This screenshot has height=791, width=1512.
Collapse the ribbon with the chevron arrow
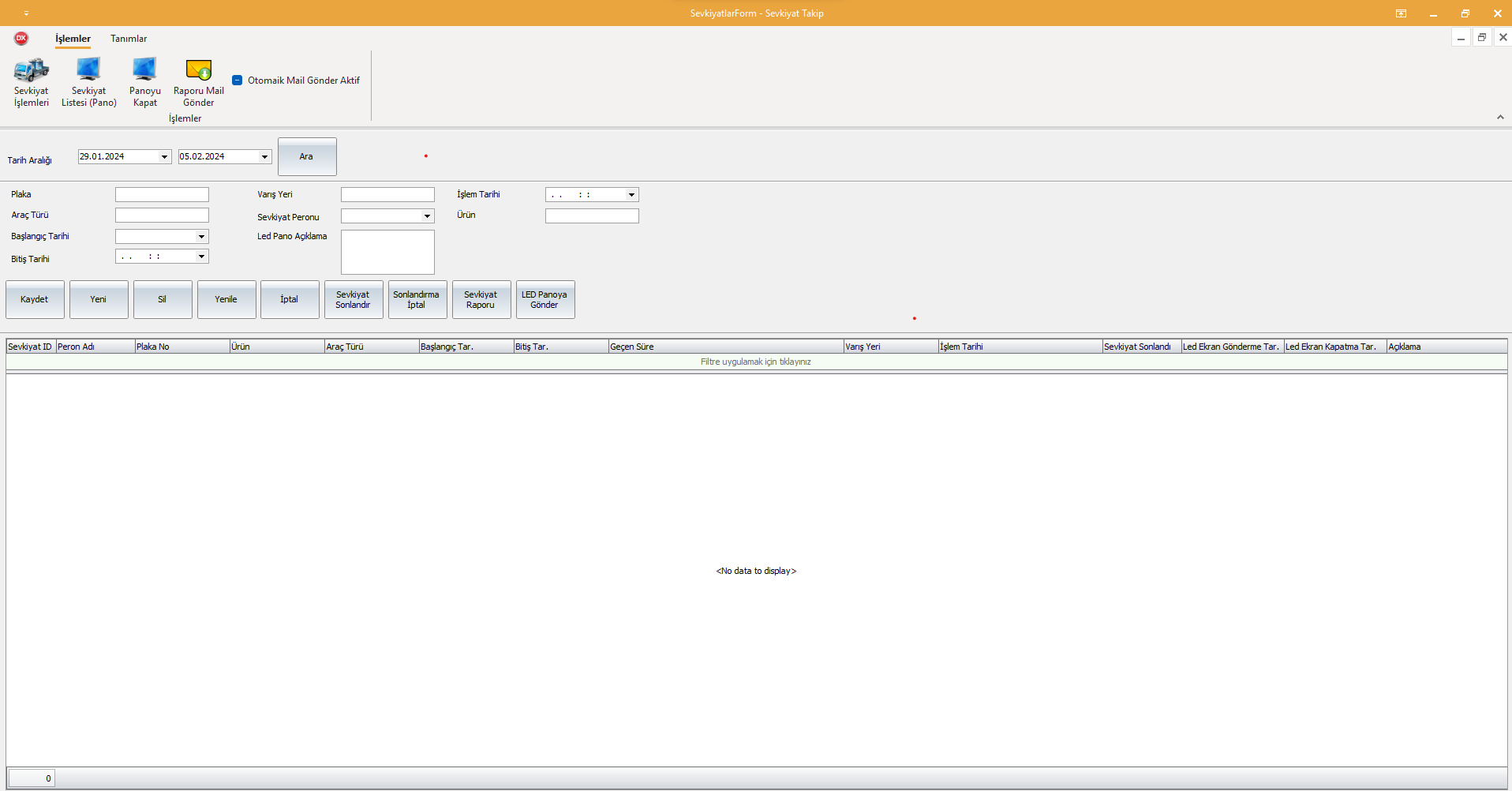coord(1500,117)
